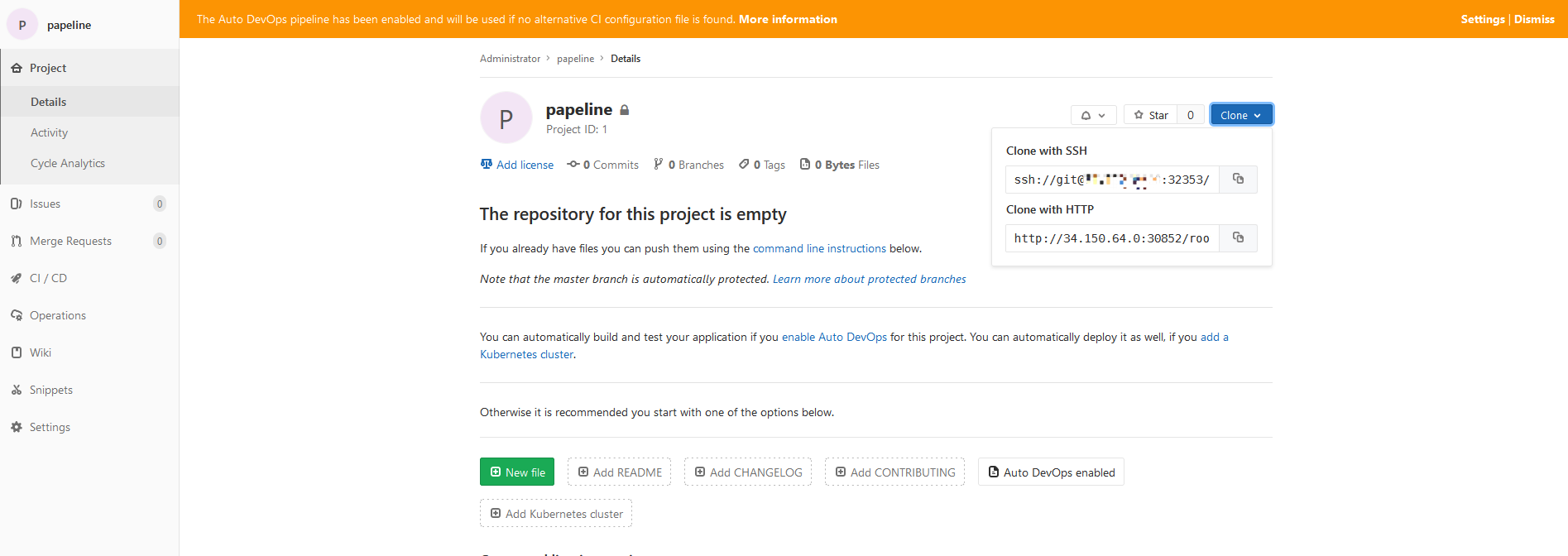Viewport: 1568px width, 556px height.
Task: Click the tag icon
Action: tap(744, 164)
